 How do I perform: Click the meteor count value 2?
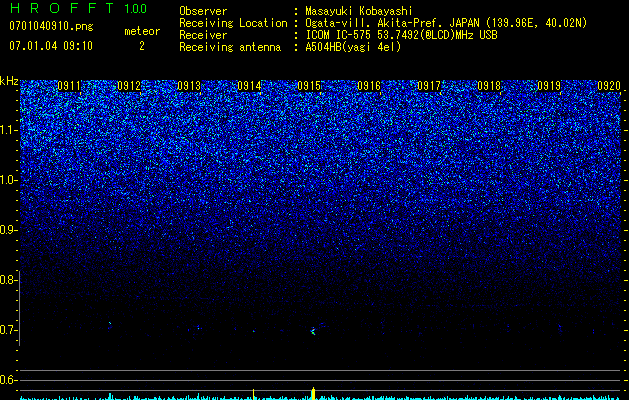142,46
